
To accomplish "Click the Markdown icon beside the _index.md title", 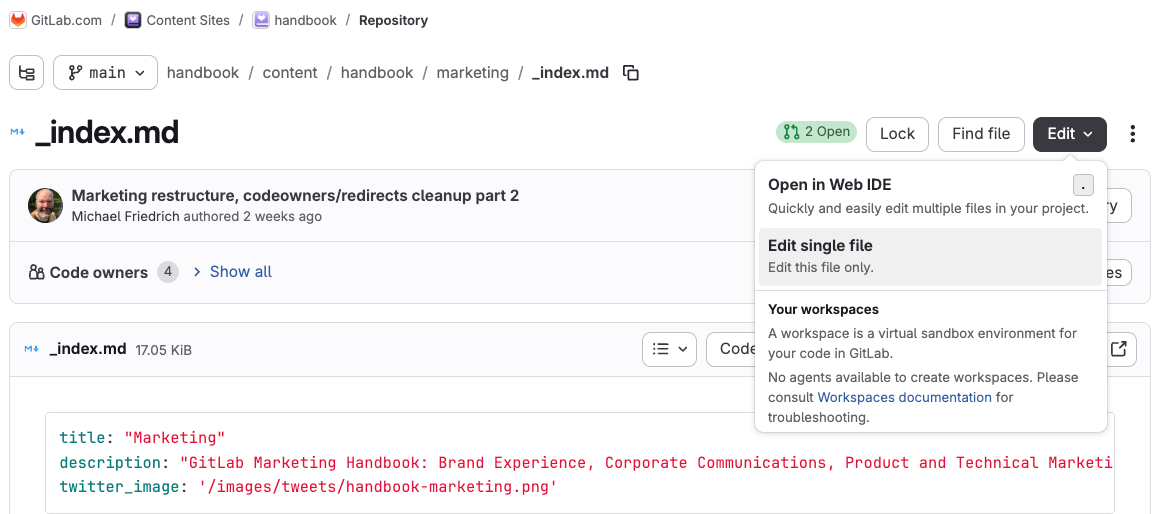I will point(18,132).
